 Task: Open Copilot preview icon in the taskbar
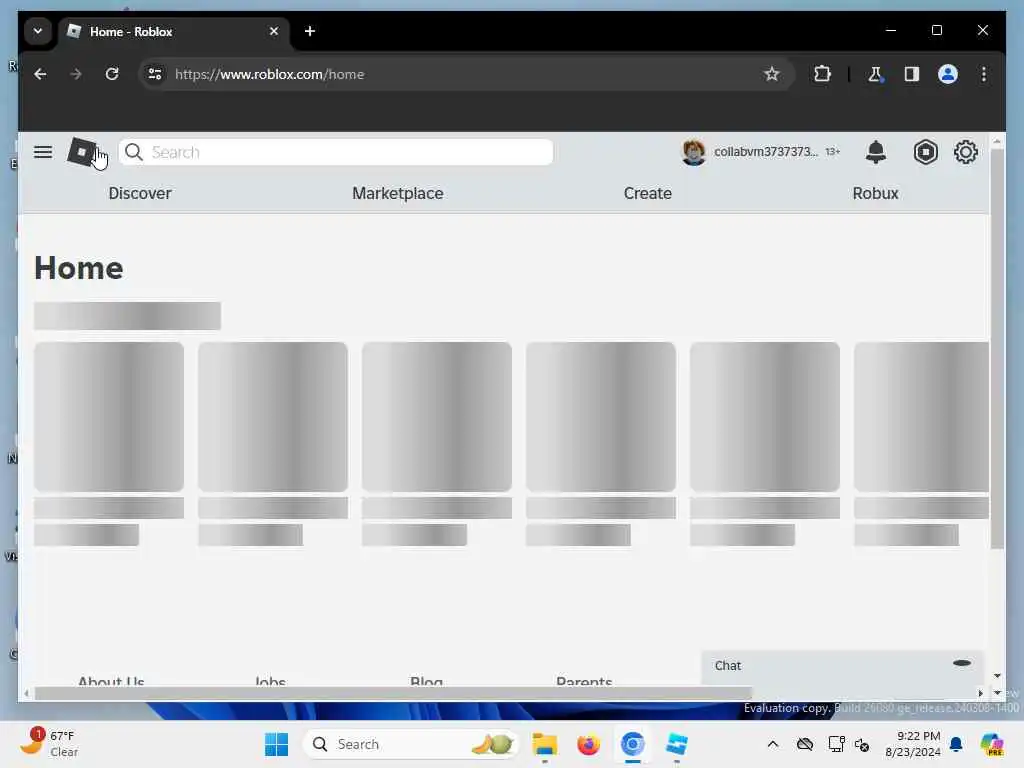click(991, 744)
